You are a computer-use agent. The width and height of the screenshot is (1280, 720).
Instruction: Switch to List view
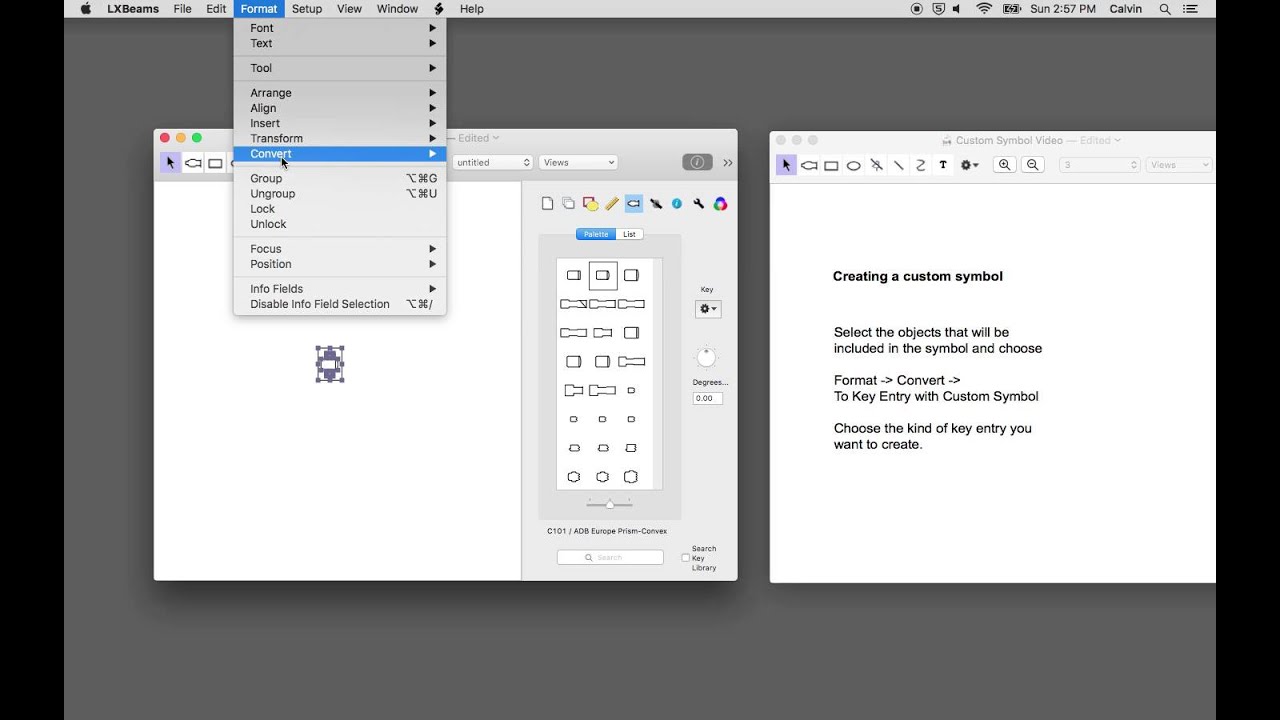(629, 234)
